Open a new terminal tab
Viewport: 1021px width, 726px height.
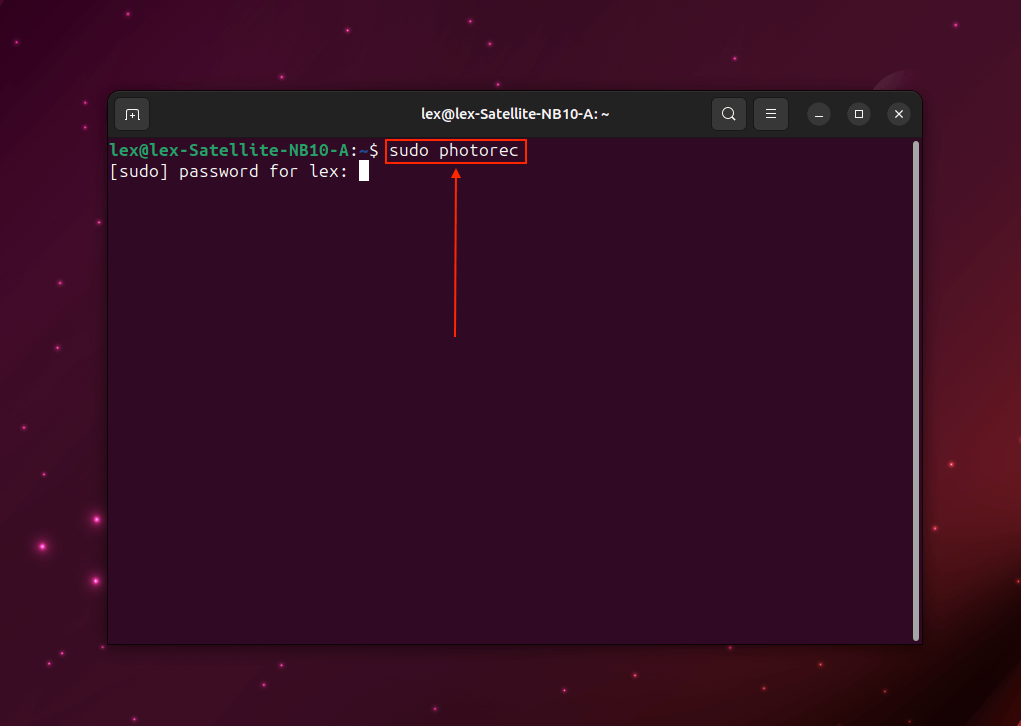[x=132, y=115]
